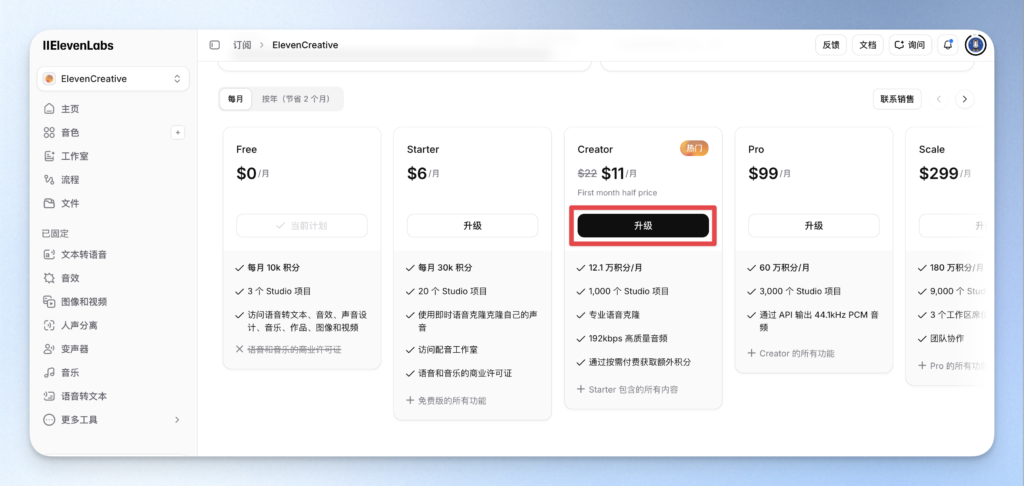1024x486 pixels.
Task: Click the 询问 ask button
Action: (910, 45)
